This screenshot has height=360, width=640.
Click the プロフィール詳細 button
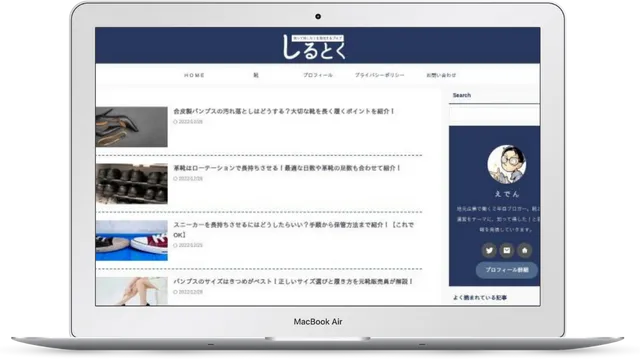(x=507, y=270)
